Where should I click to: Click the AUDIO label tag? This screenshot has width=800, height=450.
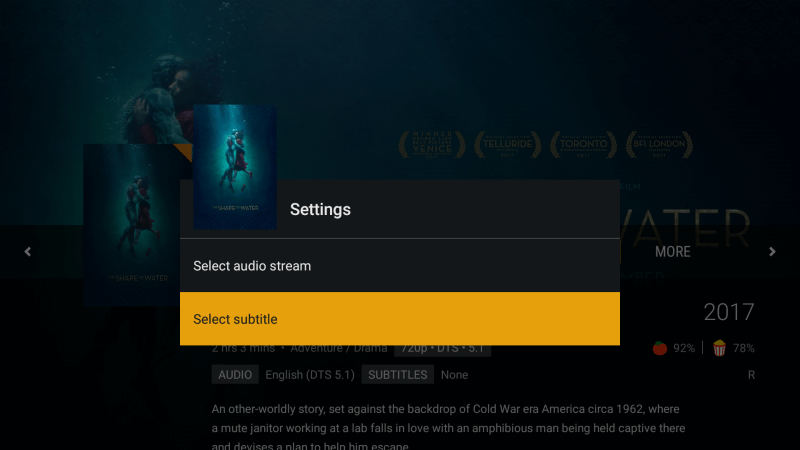[235, 374]
